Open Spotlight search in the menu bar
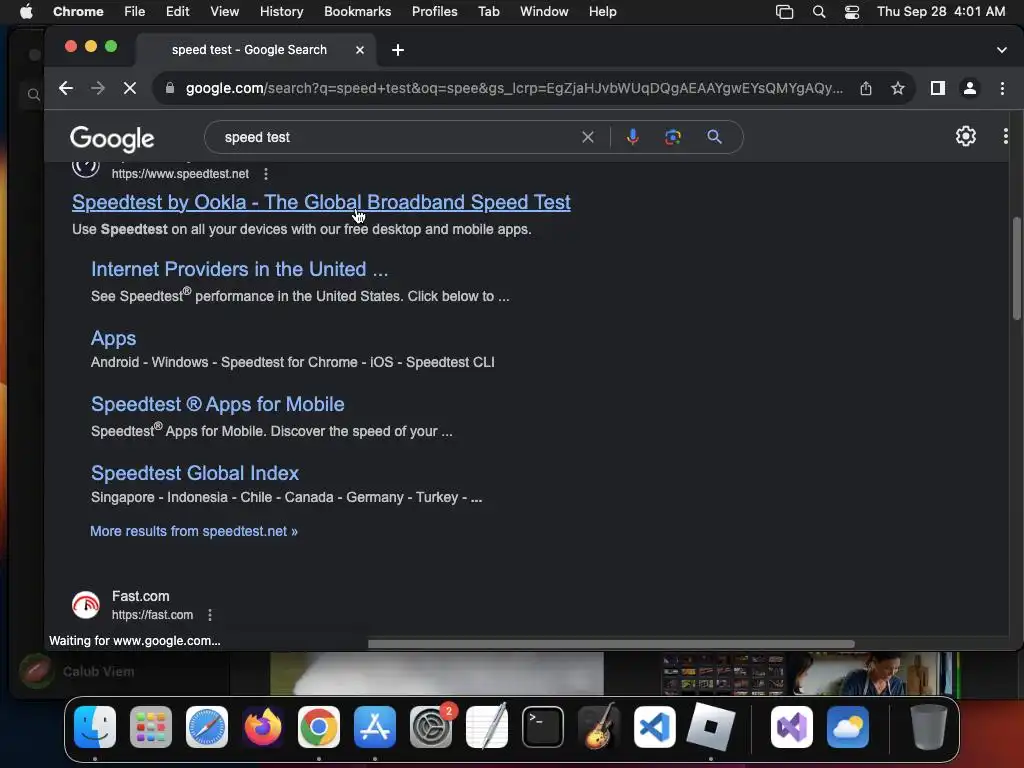Viewport: 1024px width, 768px height. pyautogui.click(x=818, y=11)
